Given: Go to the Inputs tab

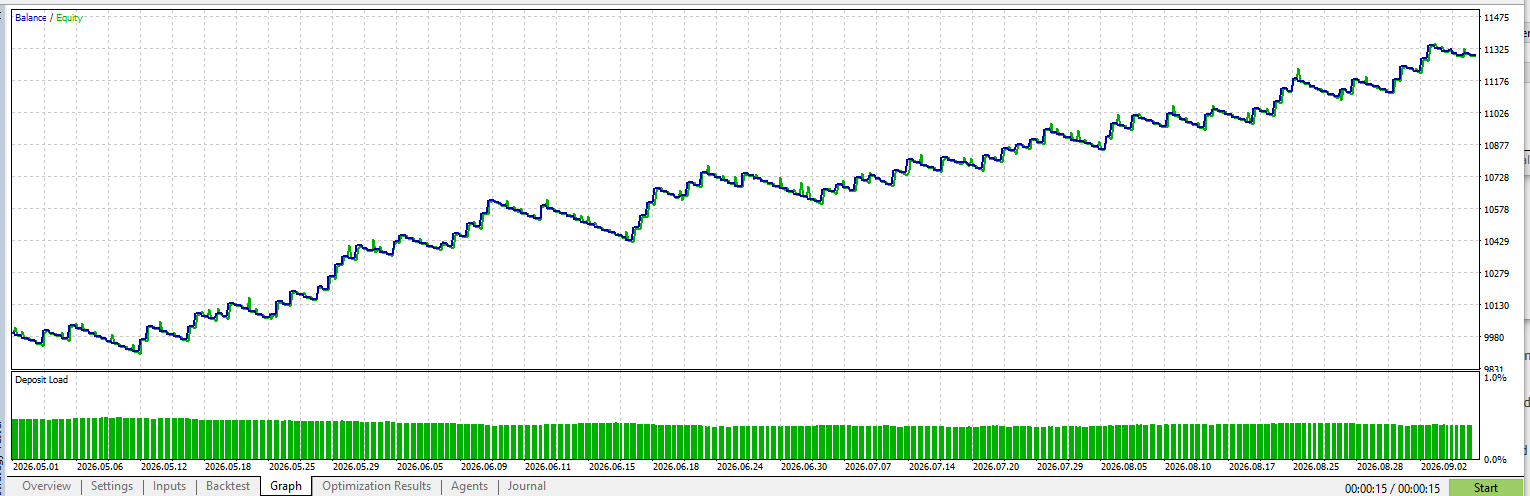Looking at the screenshot, I should (x=169, y=486).
